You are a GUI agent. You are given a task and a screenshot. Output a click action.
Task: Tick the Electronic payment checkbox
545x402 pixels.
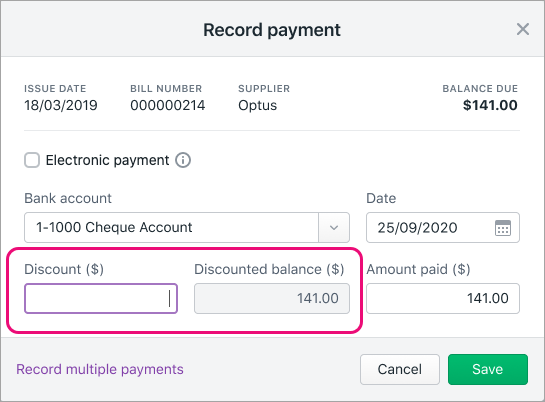coord(32,160)
